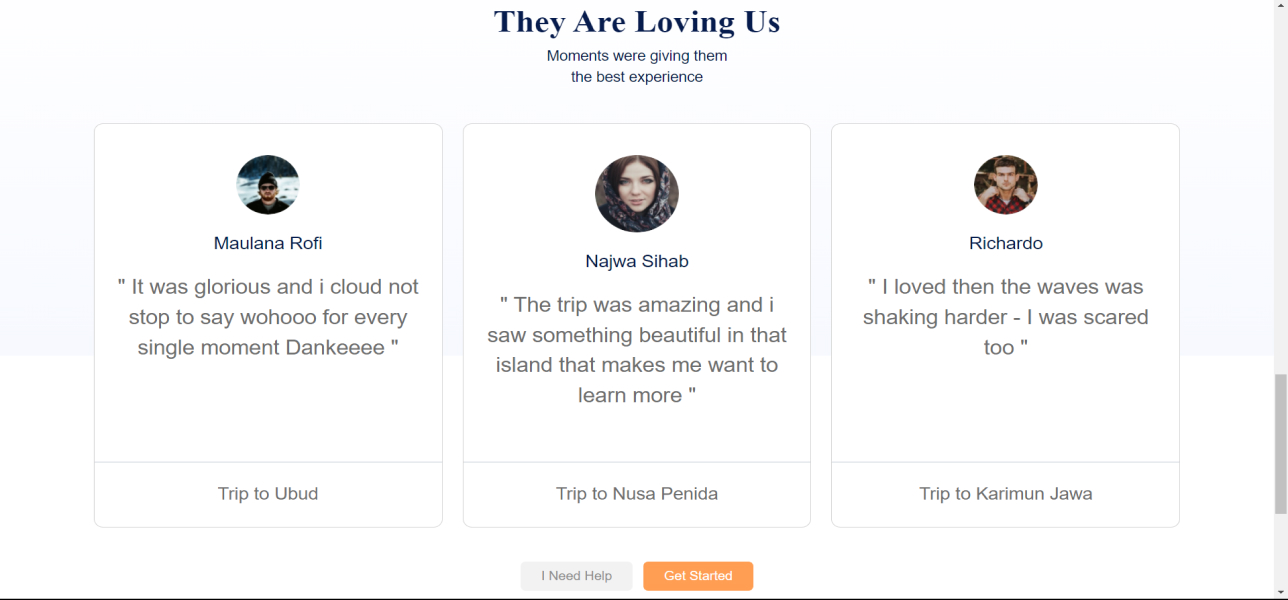The height and width of the screenshot is (600, 1288).
Task: Click the name Maulana Rofi
Action: [268, 243]
